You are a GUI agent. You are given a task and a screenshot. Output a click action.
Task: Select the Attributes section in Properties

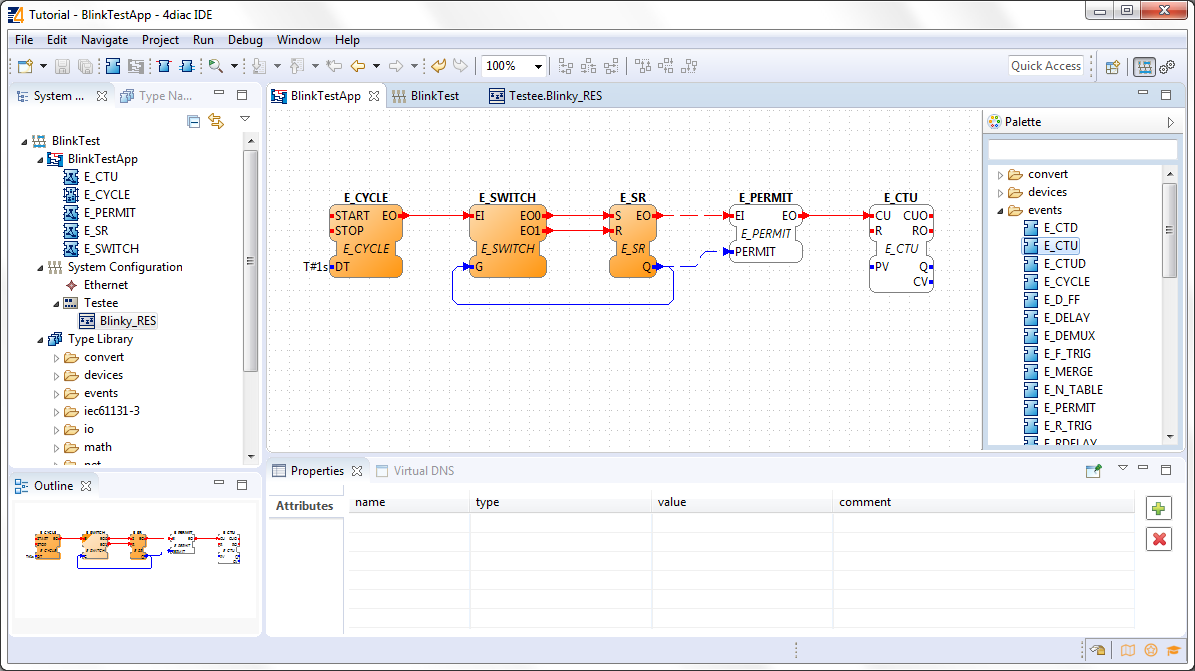pyautogui.click(x=304, y=506)
